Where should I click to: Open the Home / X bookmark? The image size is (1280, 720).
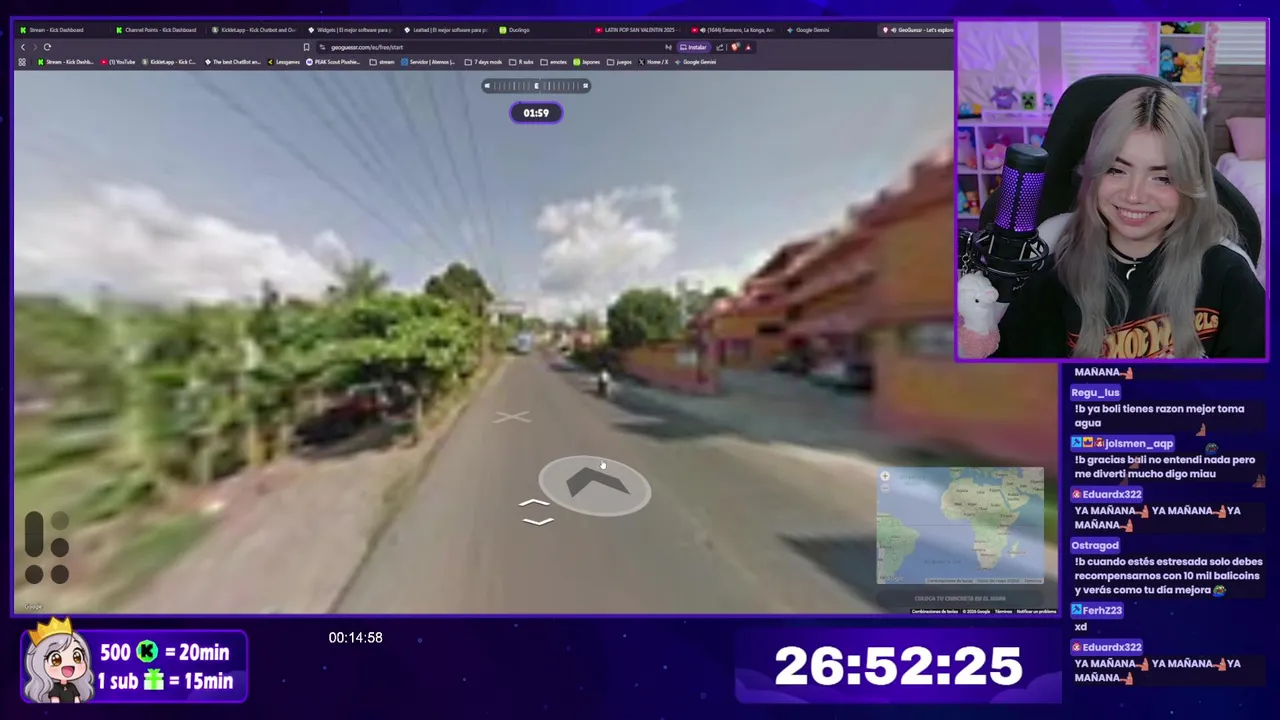click(x=653, y=62)
